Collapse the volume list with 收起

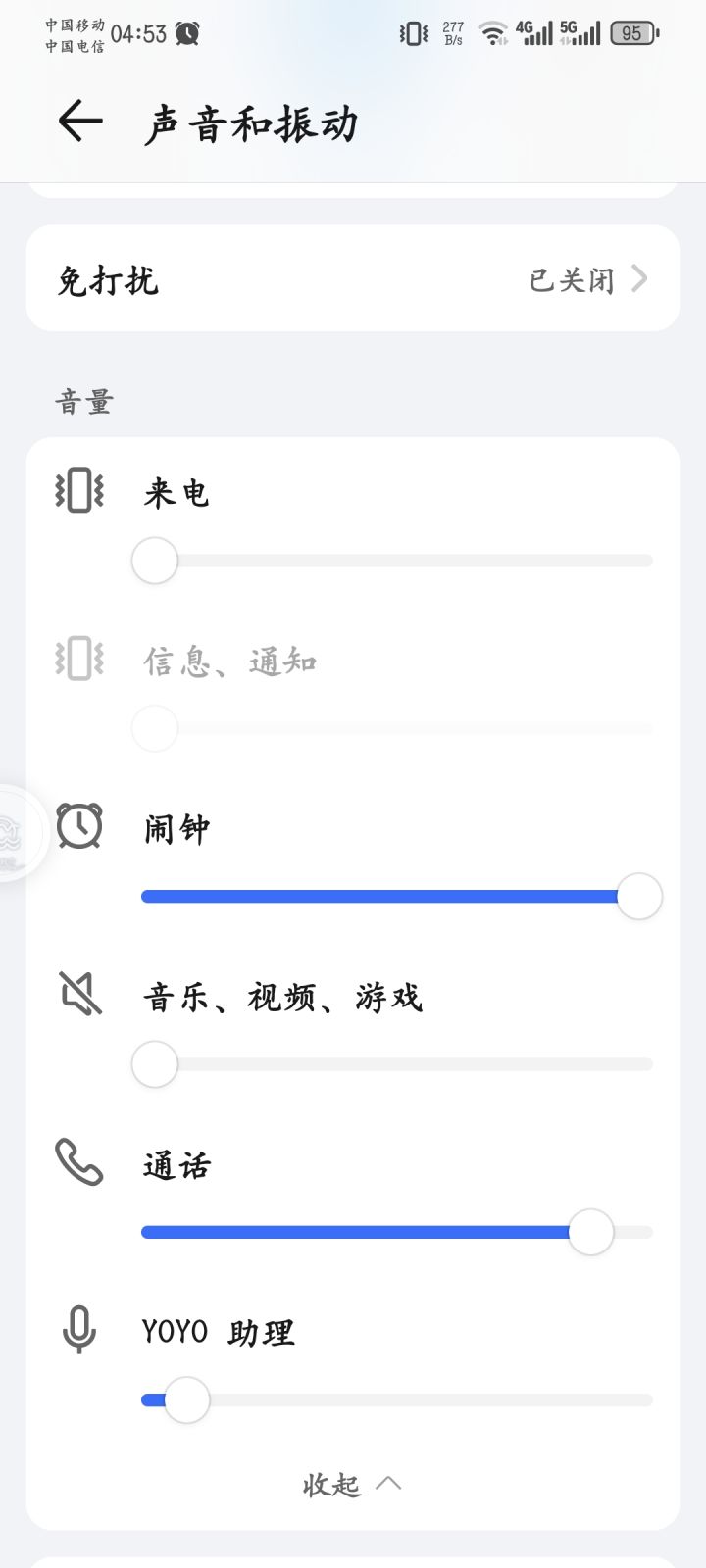tap(331, 1484)
